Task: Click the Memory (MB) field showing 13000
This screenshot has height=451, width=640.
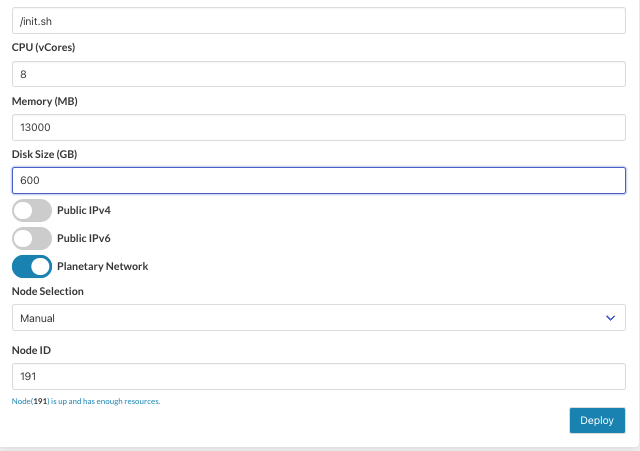Action: [x=319, y=127]
